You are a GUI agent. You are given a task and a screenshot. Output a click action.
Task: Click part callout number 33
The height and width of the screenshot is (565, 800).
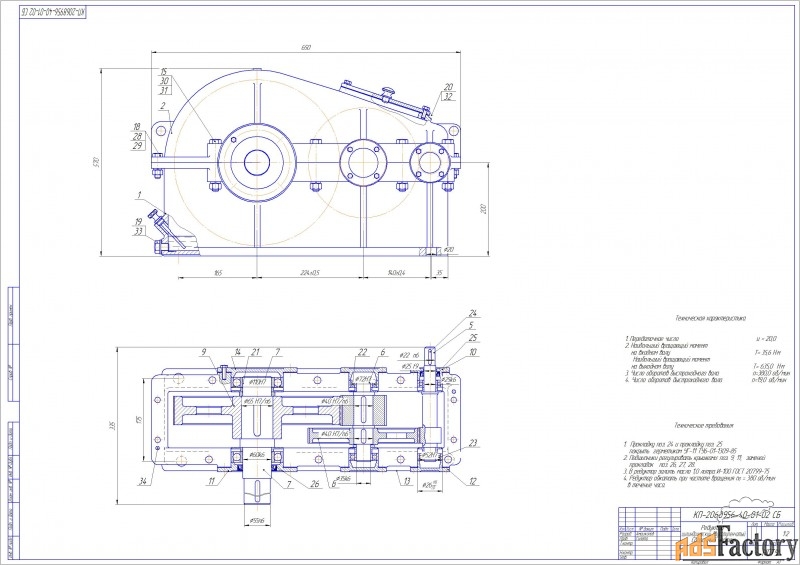point(138,231)
